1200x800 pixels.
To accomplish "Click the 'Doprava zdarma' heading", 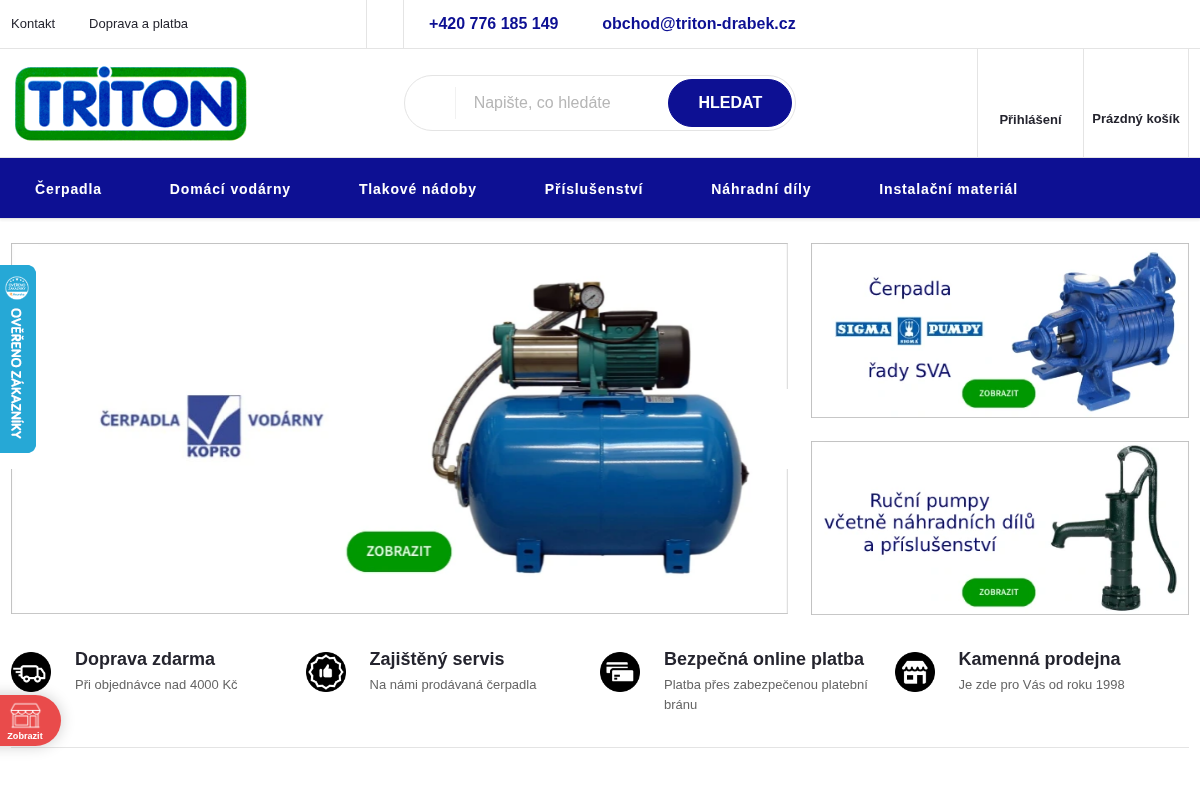I will (145, 659).
